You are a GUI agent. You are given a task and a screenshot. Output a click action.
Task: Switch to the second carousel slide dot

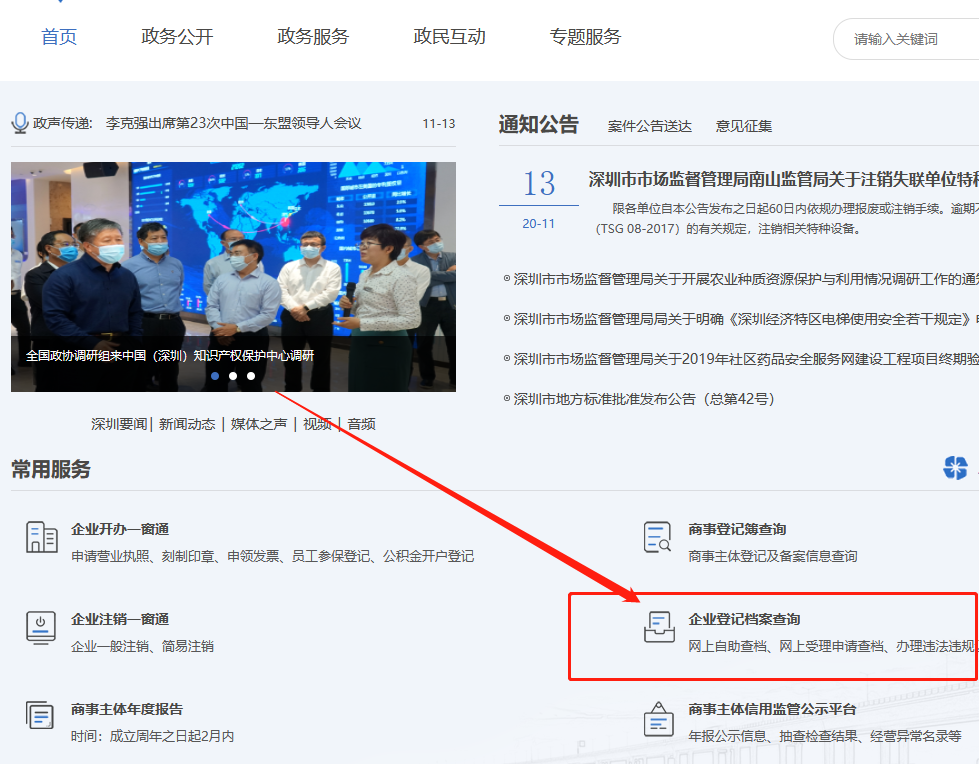click(233, 377)
